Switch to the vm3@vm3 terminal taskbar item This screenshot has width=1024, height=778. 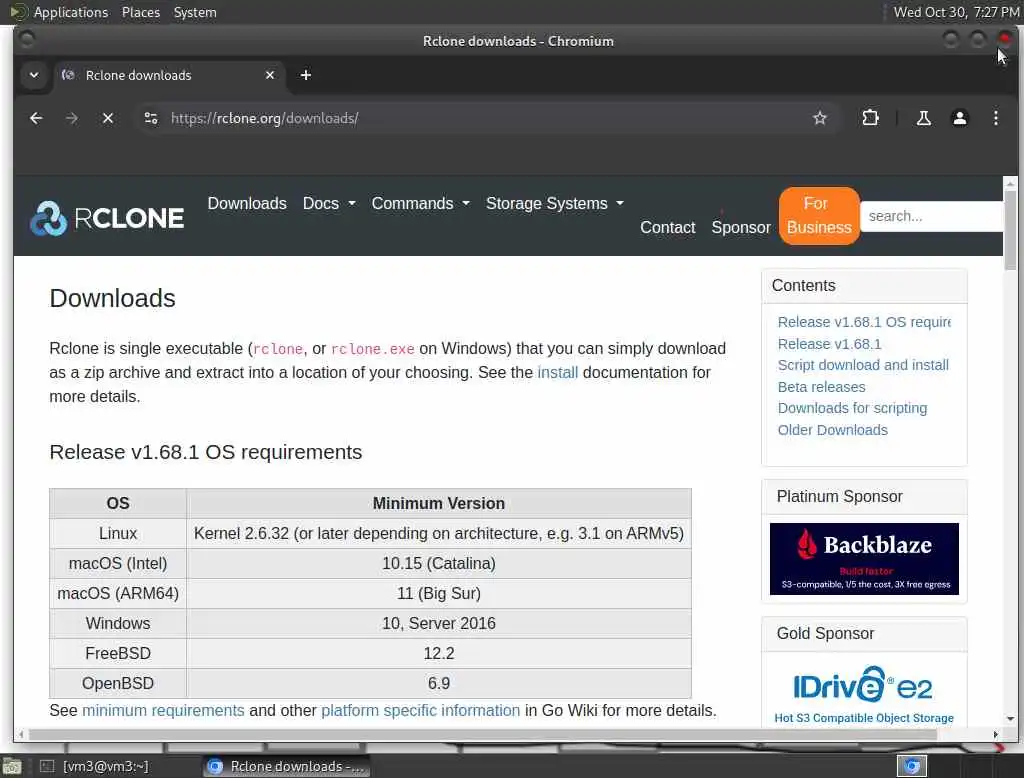95,766
